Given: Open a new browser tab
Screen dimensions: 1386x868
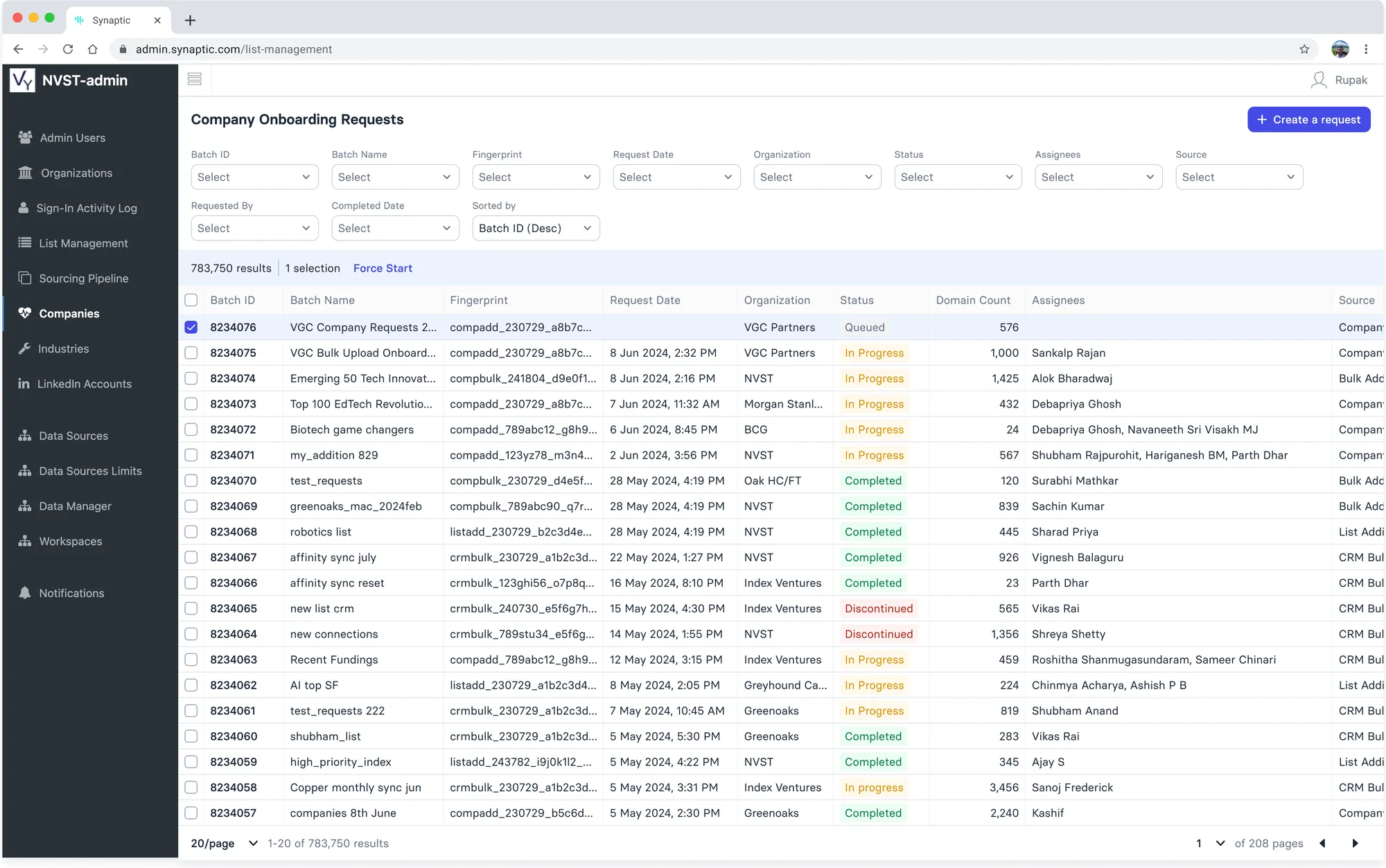Looking at the screenshot, I should [x=190, y=20].
